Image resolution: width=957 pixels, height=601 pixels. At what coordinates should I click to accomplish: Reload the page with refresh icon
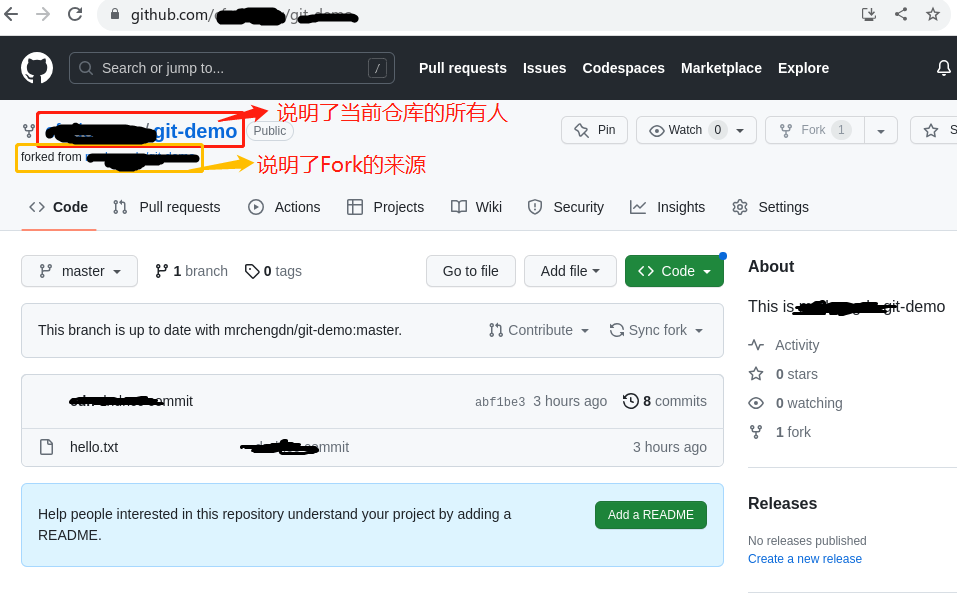tap(75, 14)
